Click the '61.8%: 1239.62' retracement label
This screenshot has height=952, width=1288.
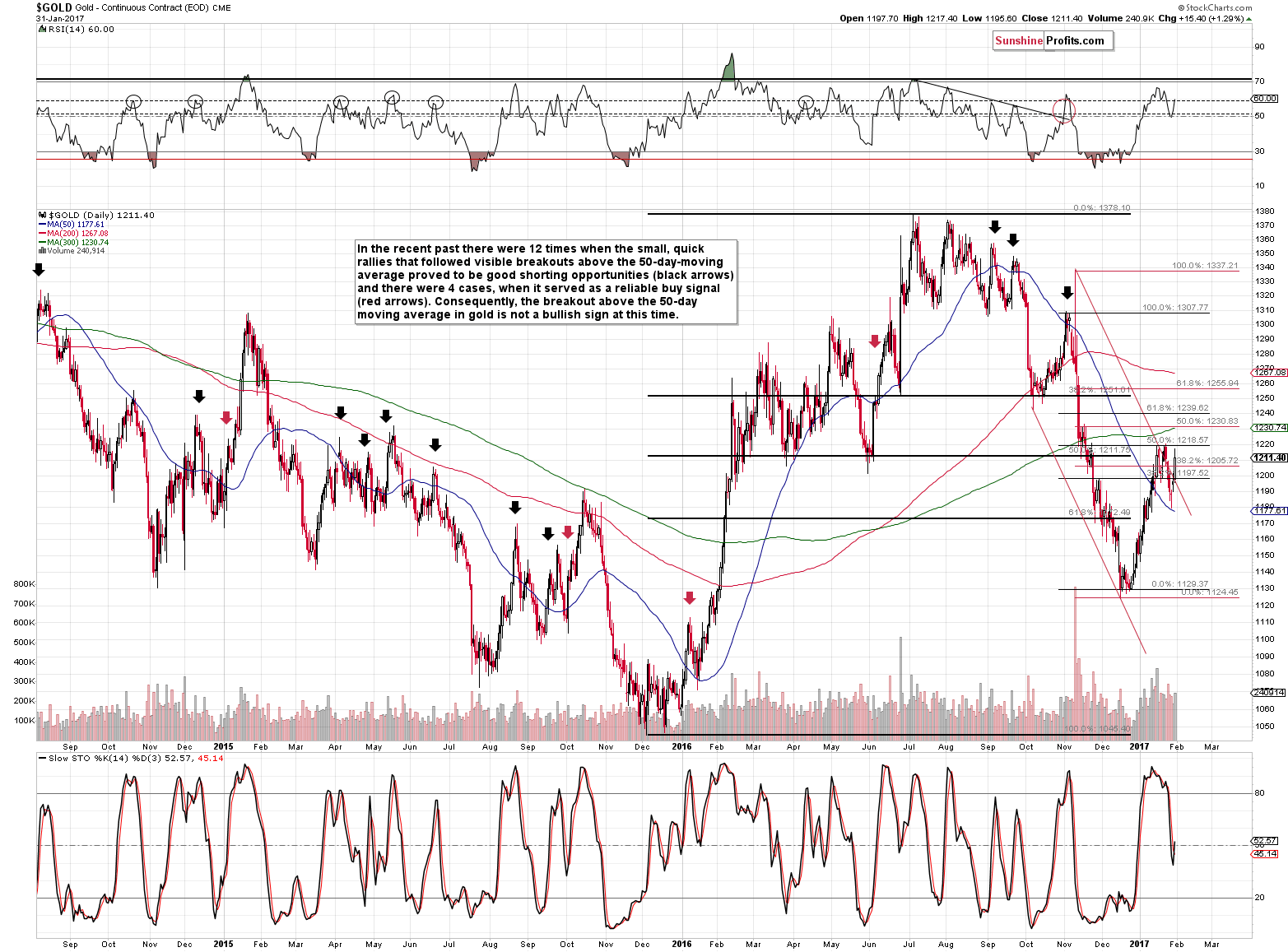point(1178,408)
